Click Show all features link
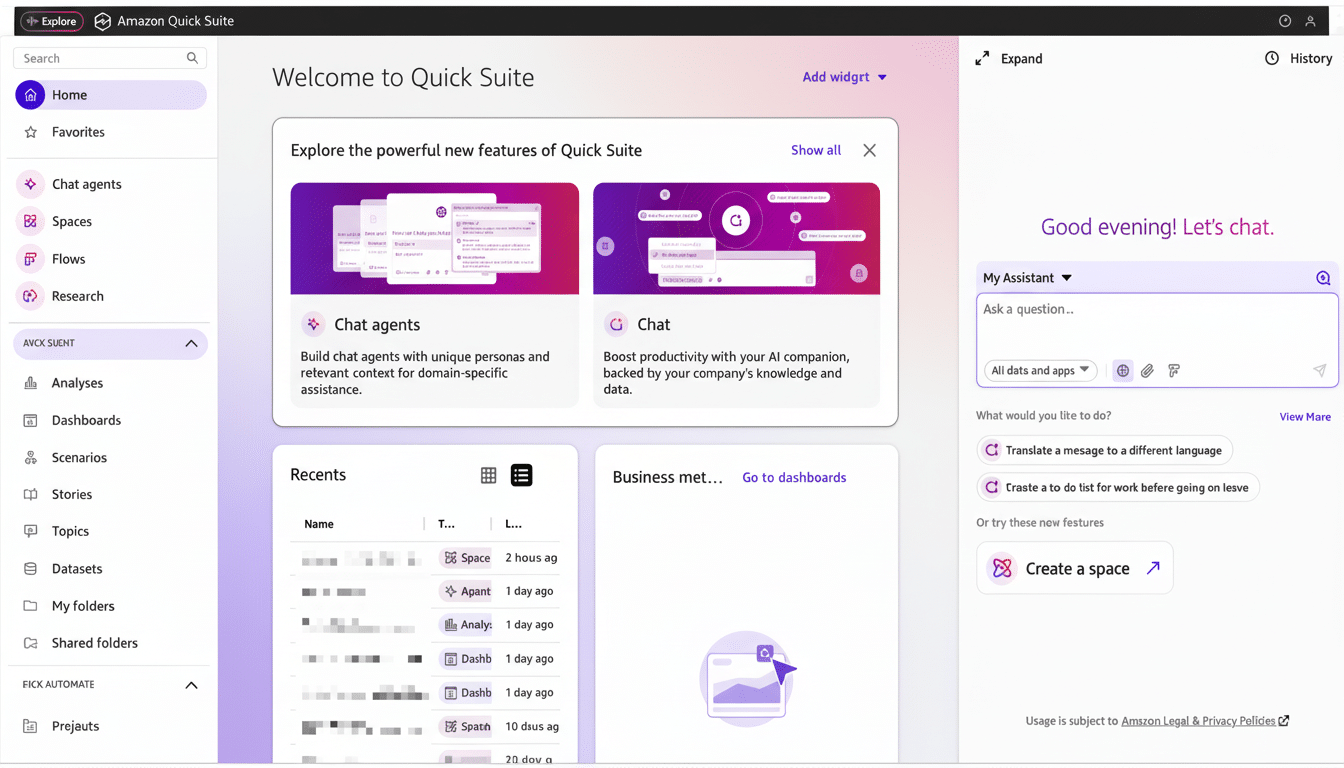This screenshot has height=768, width=1344. (815, 150)
